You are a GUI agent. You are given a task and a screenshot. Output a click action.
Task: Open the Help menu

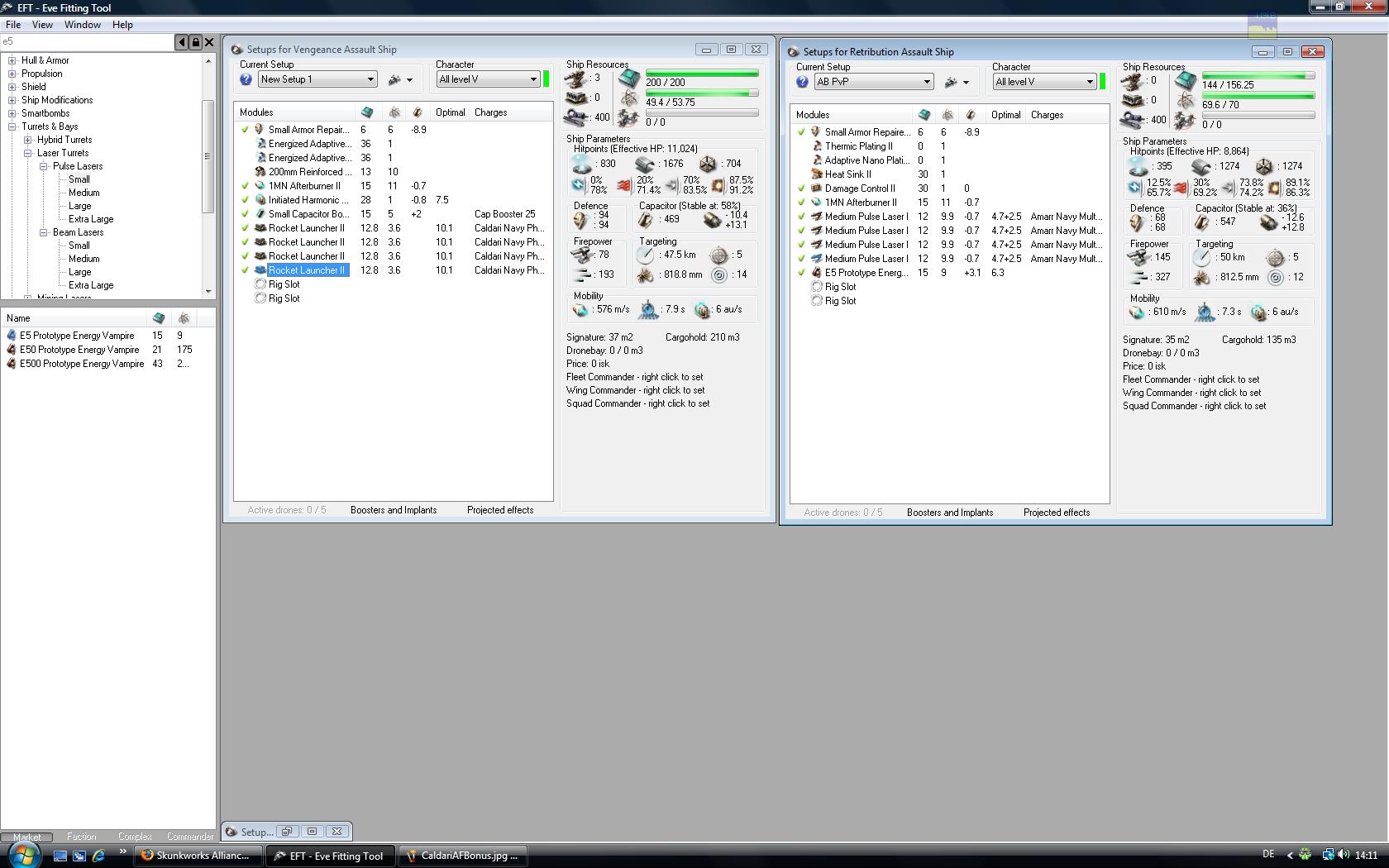122,25
